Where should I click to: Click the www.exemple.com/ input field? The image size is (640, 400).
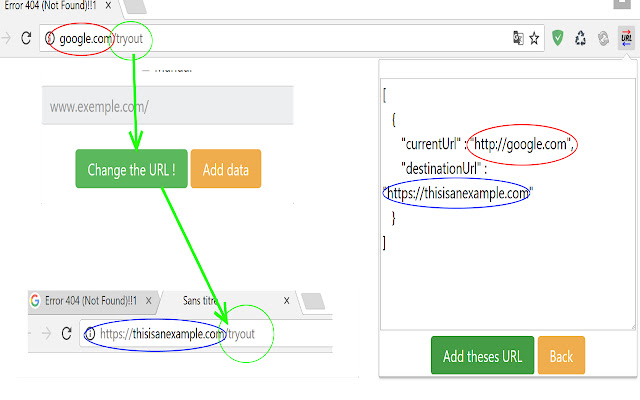(168, 105)
